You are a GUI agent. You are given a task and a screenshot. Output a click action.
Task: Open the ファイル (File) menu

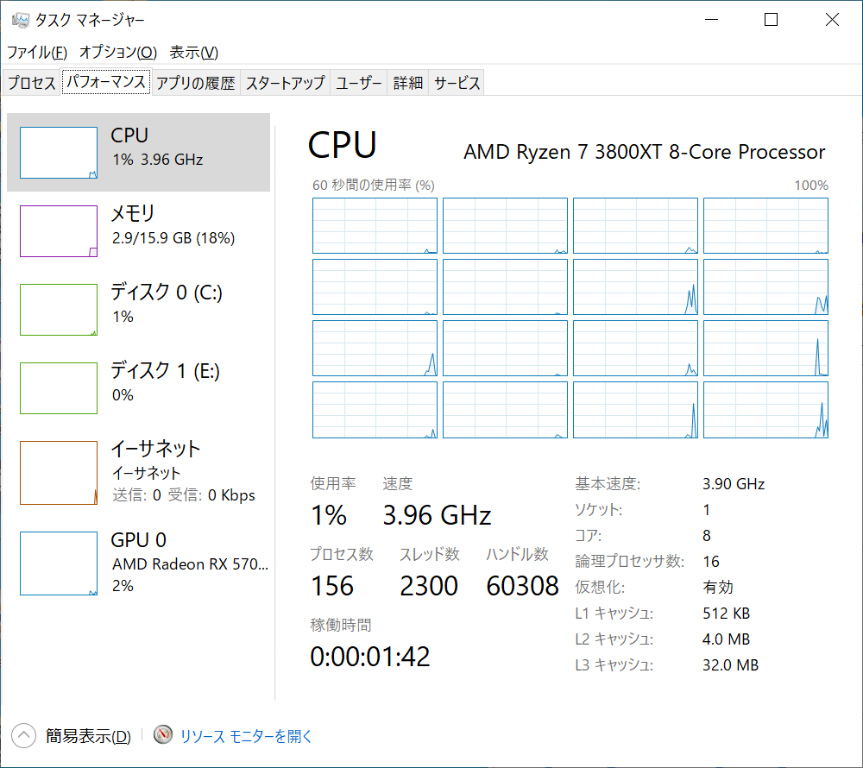(37, 52)
